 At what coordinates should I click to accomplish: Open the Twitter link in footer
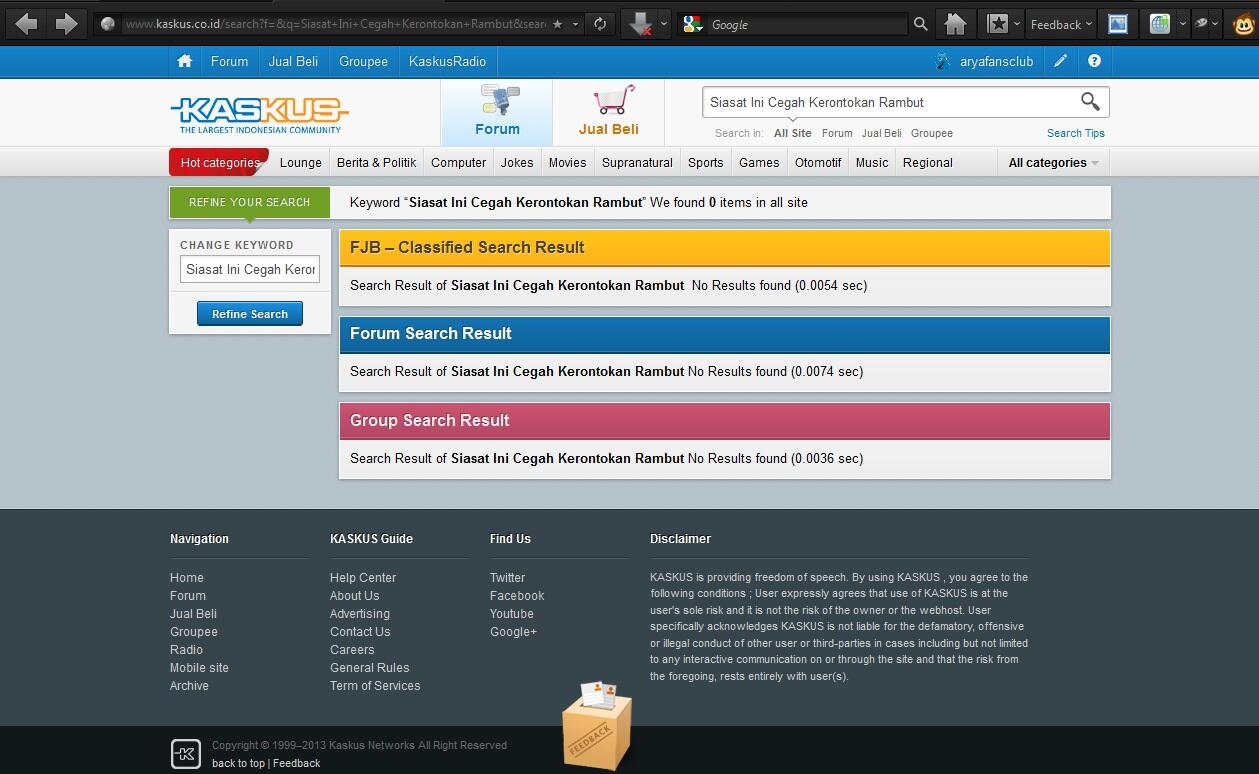[x=507, y=577]
